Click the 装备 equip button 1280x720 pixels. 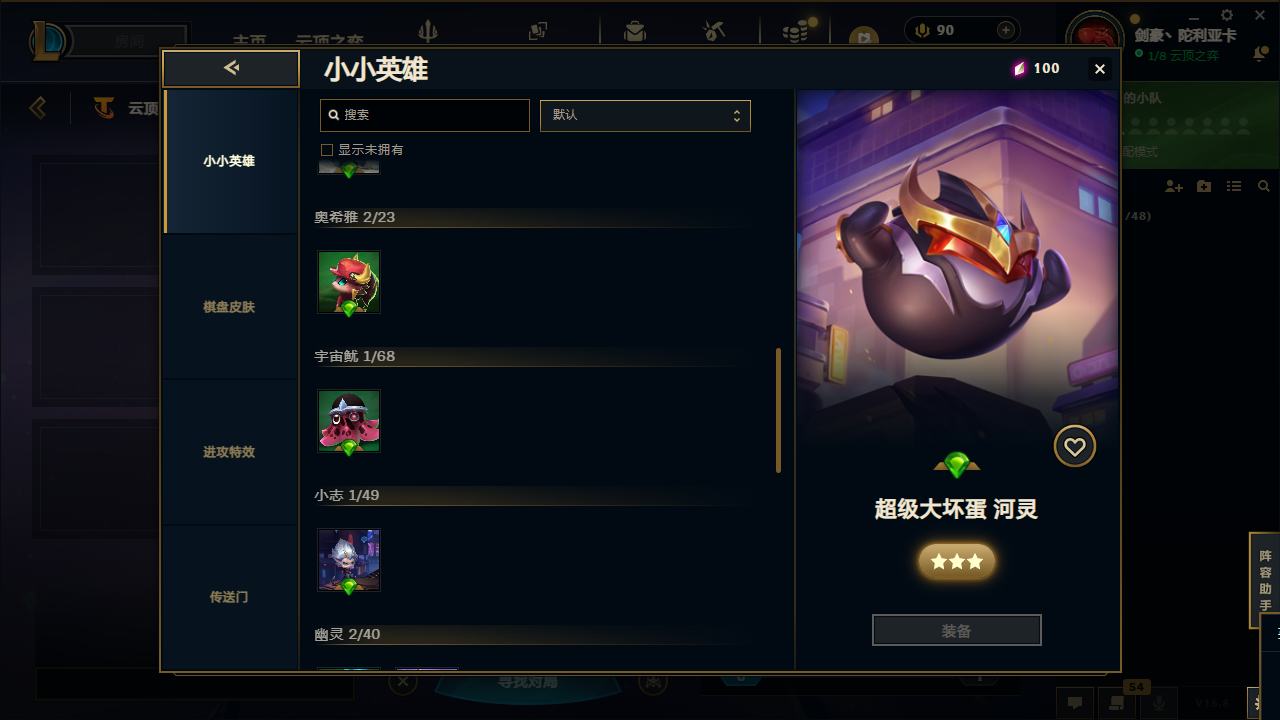coord(957,631)
